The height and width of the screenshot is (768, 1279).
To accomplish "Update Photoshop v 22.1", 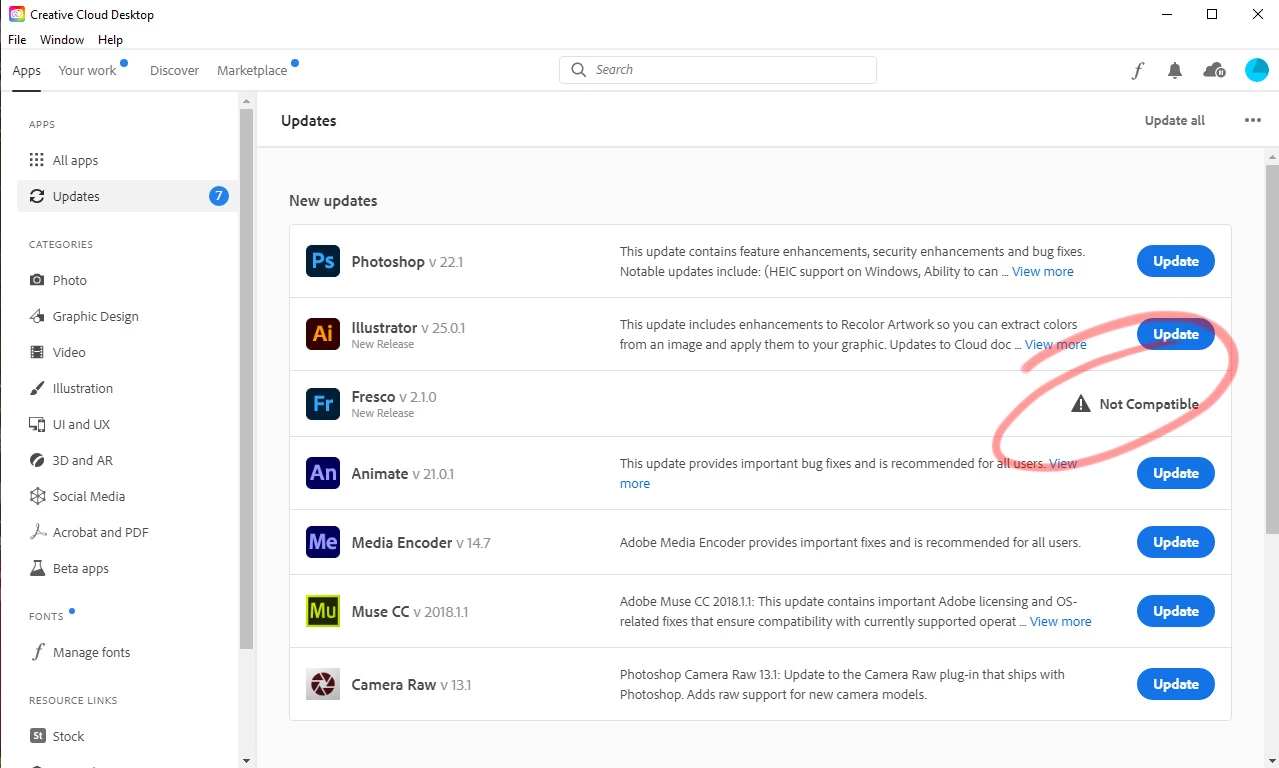I will click(x=1176, y=261).
